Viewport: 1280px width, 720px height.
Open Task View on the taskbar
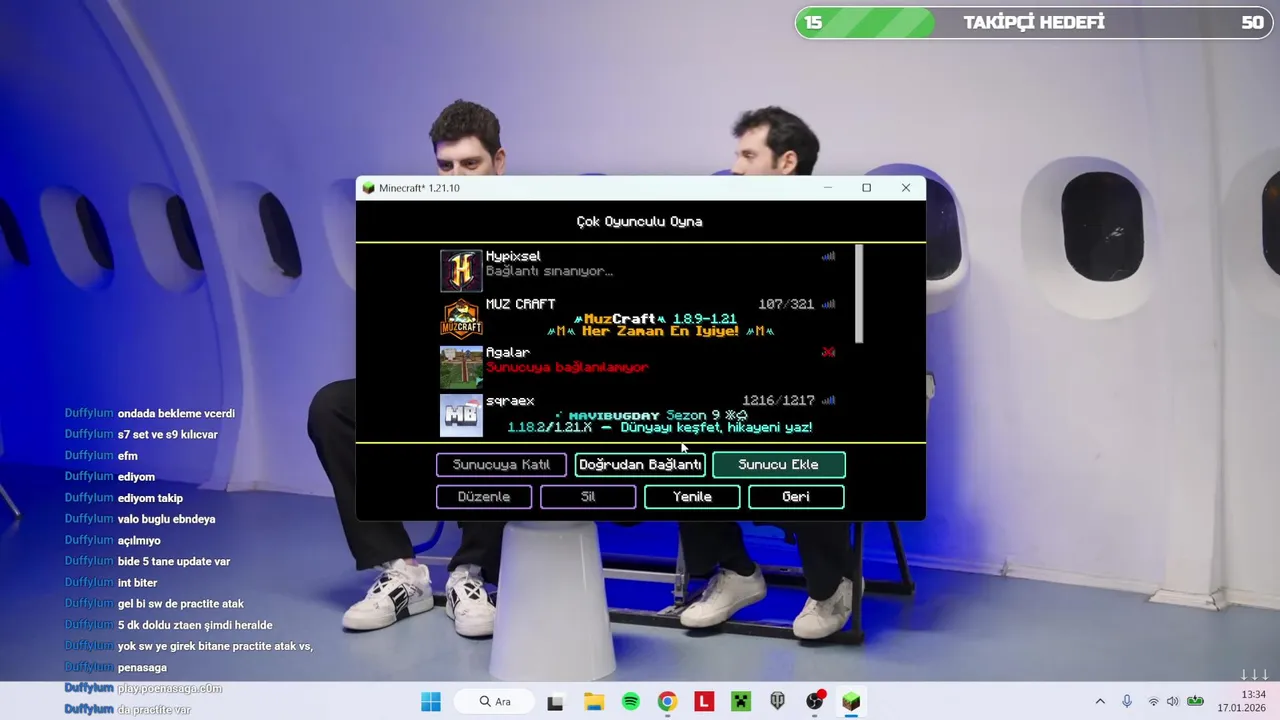click(555, 702)
